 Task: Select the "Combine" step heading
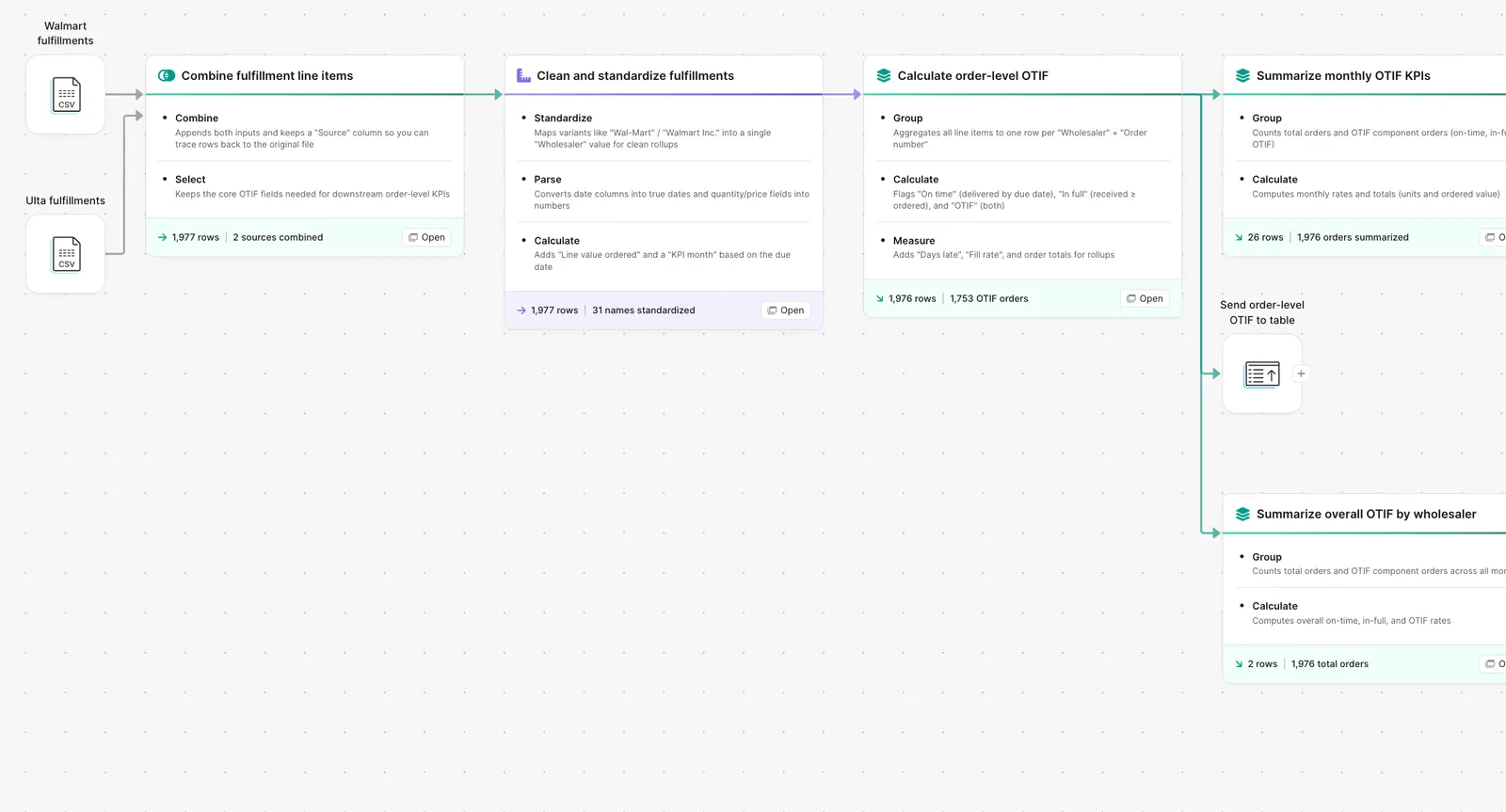197,119
